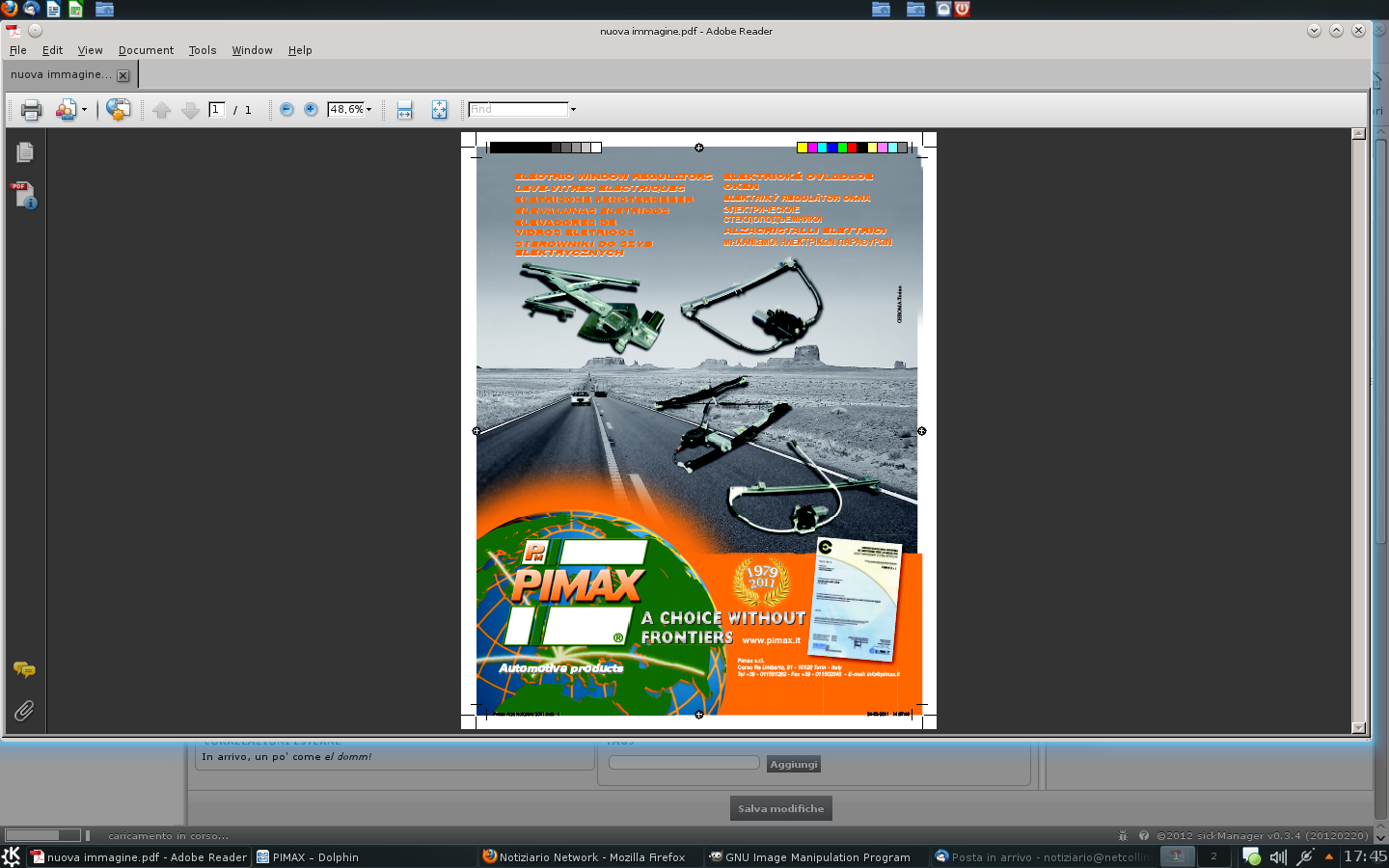Click the PDF page displayed in viewer
Viewport: 1389px width, 868px height.
click(x=698, y=430)
